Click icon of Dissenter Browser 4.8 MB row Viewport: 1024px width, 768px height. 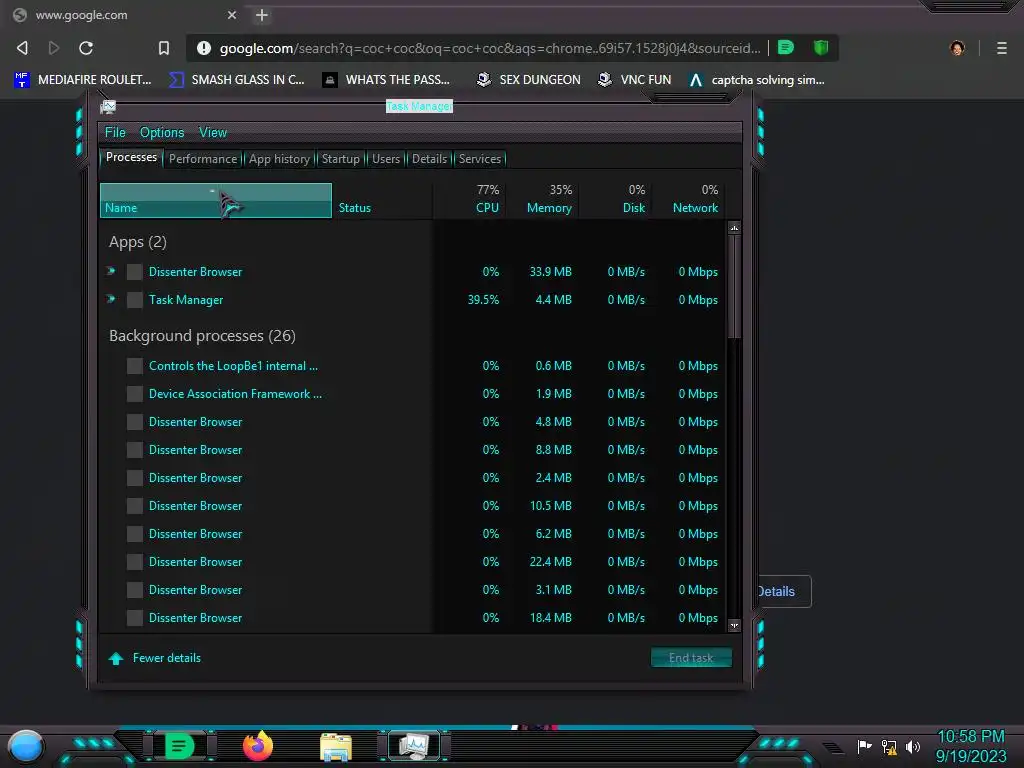pos(135,422)
